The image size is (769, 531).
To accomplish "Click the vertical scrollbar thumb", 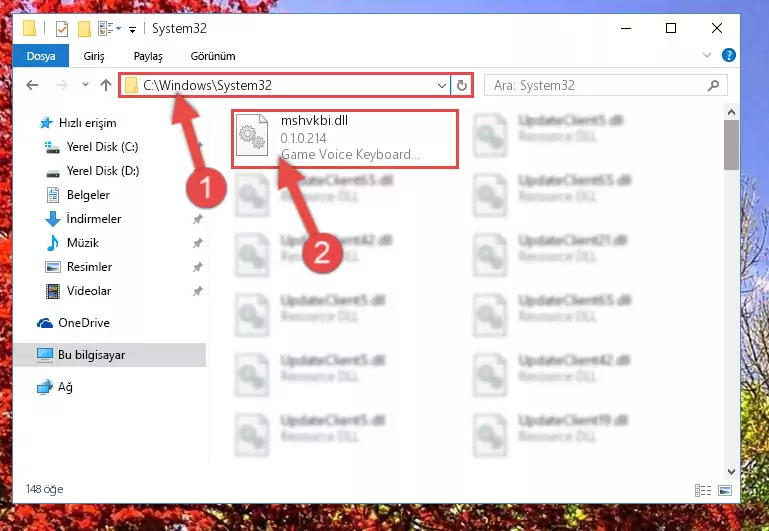I will (x=731, y=145).
